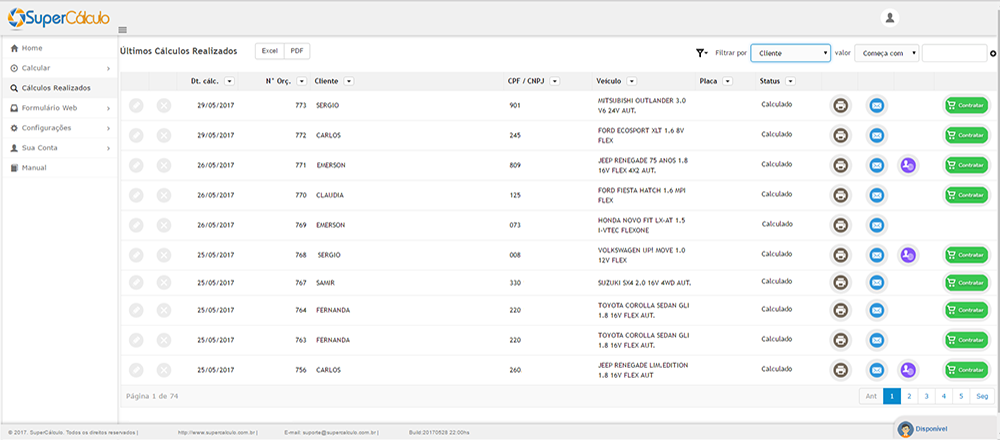Click the filter value text field
This screenshot has height=440, width=1000.
click(954, 54)
